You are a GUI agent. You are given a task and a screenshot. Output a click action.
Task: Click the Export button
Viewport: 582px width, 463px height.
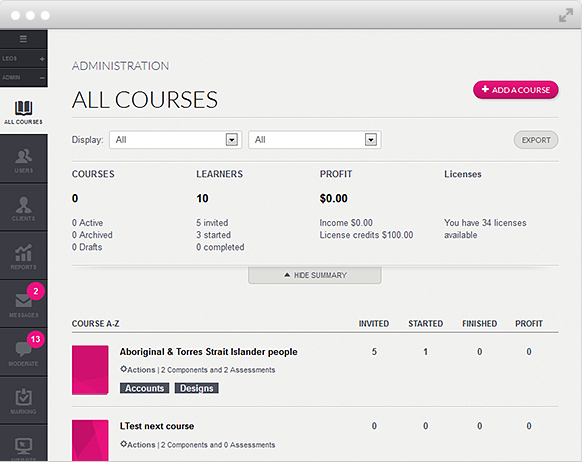[x=536, y=140]
